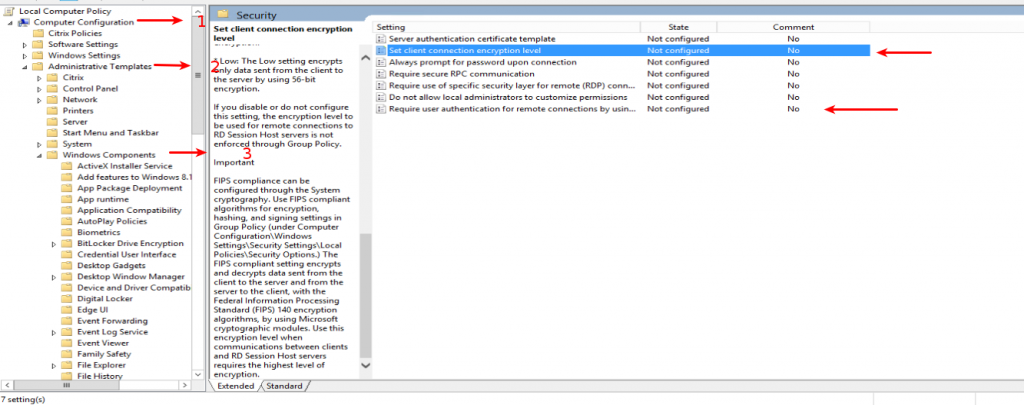Click the ActiveX Installer Service folder icon
The height and width of the screenshot is (405, 1024).
67,166
